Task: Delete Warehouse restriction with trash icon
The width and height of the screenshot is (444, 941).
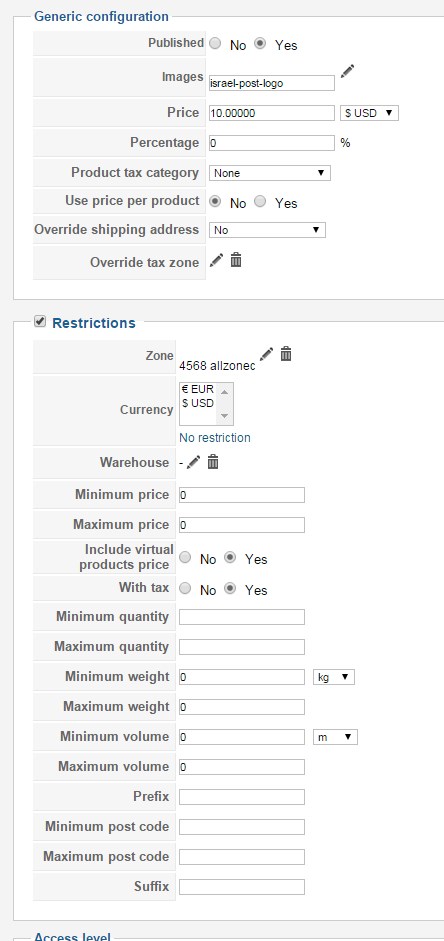Action: click(213, 462)
